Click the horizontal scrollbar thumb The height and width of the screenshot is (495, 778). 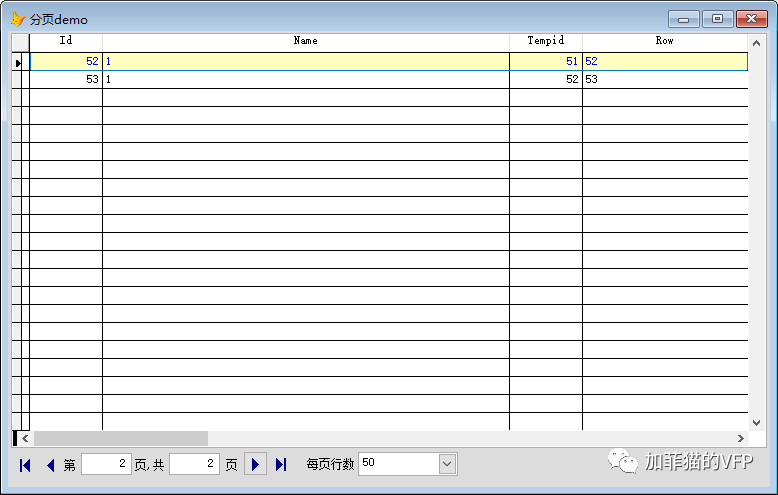(121, 438)
